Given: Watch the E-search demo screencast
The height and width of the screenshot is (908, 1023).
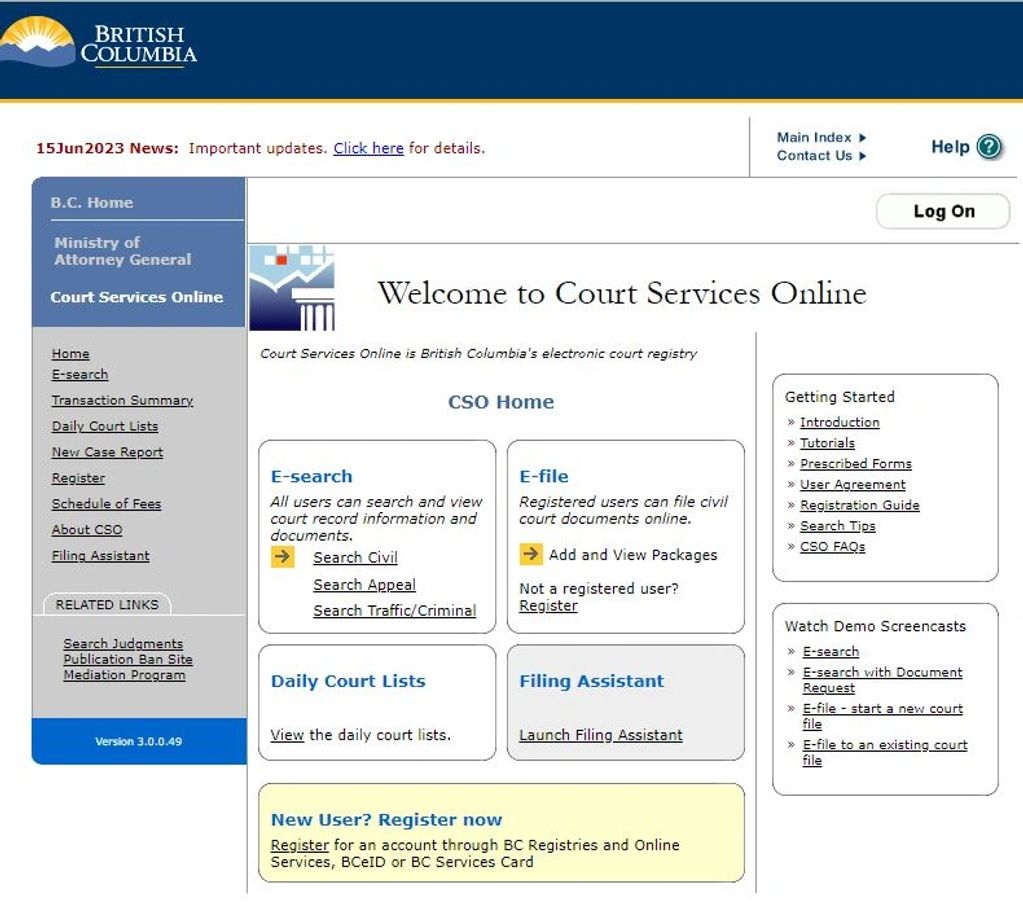Looking at the screenshot, I should [831, 652].
